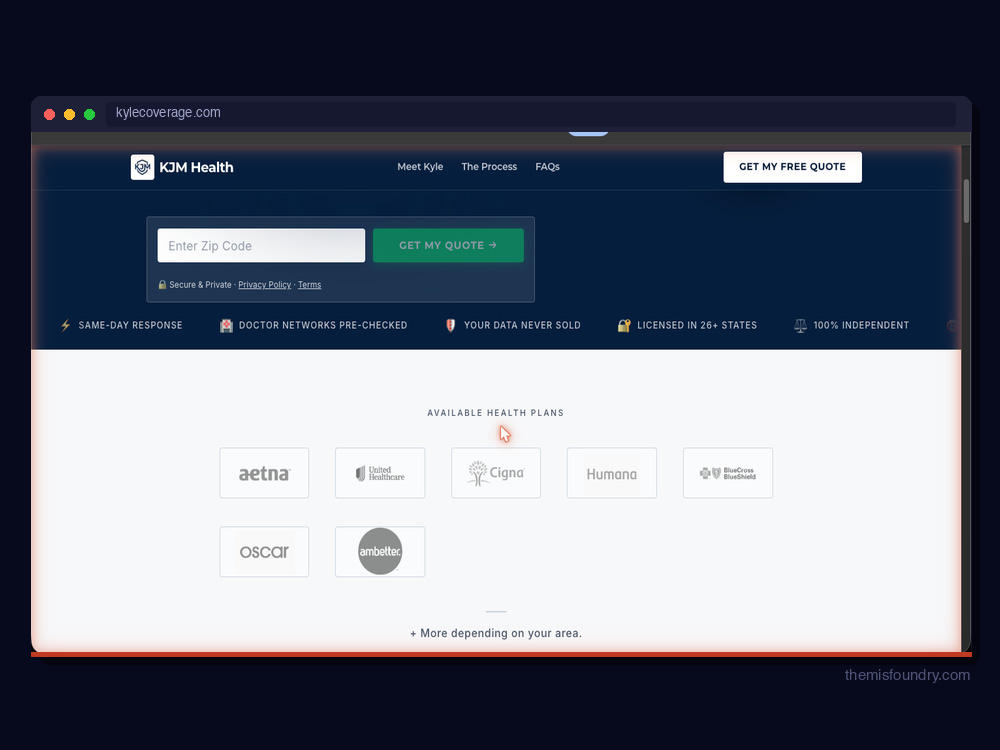Select the Ambetter logo card
This screenshot has height=750, width=1000.
pos(380,552)
